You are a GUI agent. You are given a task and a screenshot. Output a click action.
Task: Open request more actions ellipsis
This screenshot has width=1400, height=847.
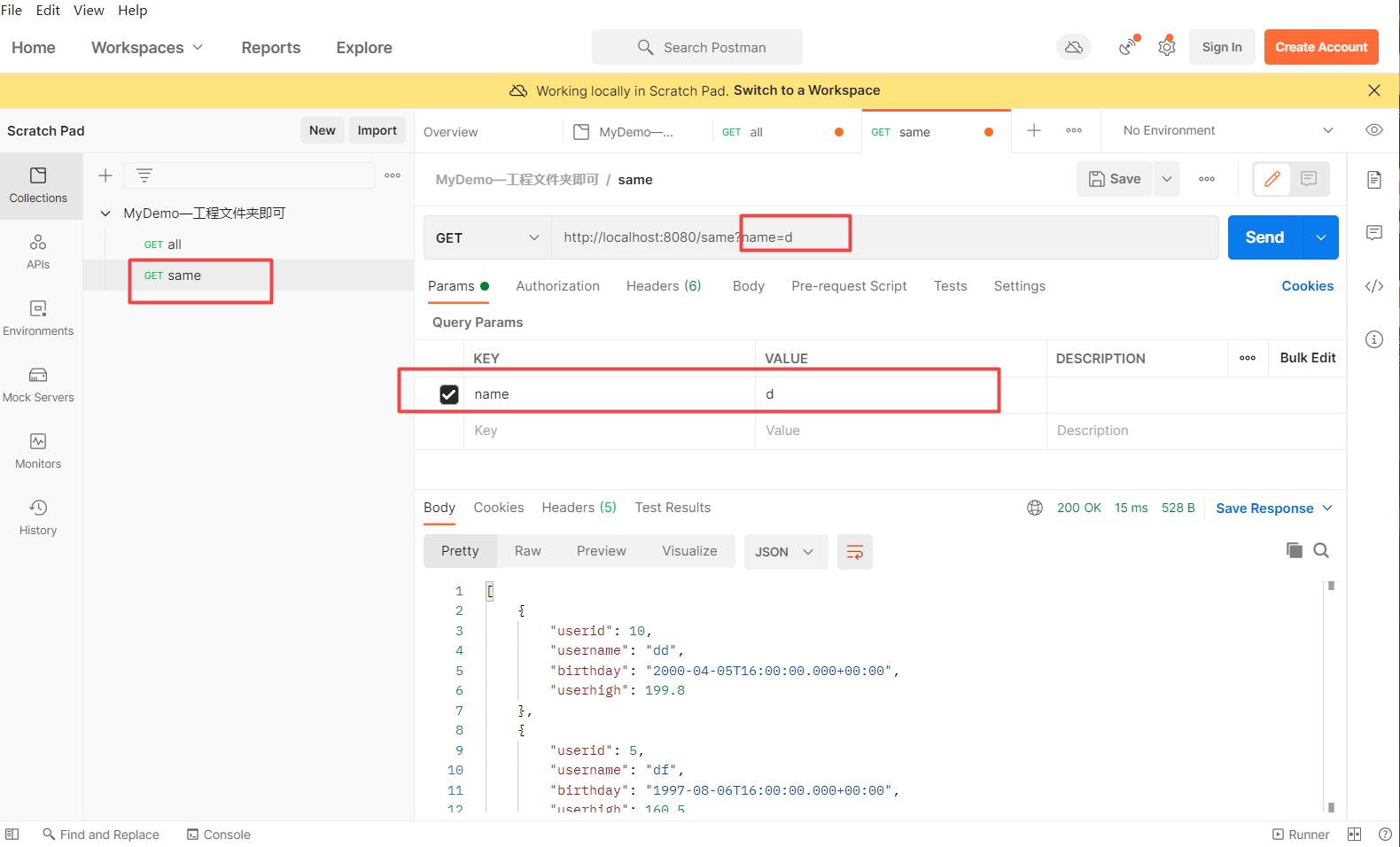[x=1207, y=179]
